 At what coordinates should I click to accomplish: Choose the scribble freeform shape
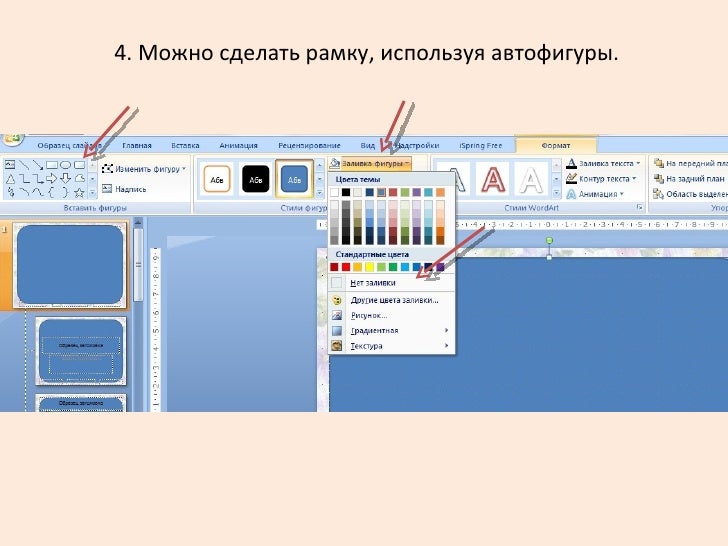pos(10,192)
